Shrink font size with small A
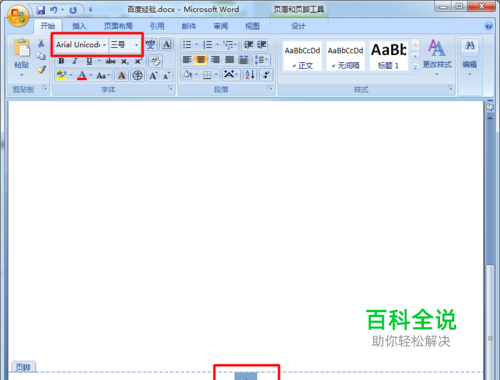The width and height of the screenshot is (500, 380). [x=167, y=75]
